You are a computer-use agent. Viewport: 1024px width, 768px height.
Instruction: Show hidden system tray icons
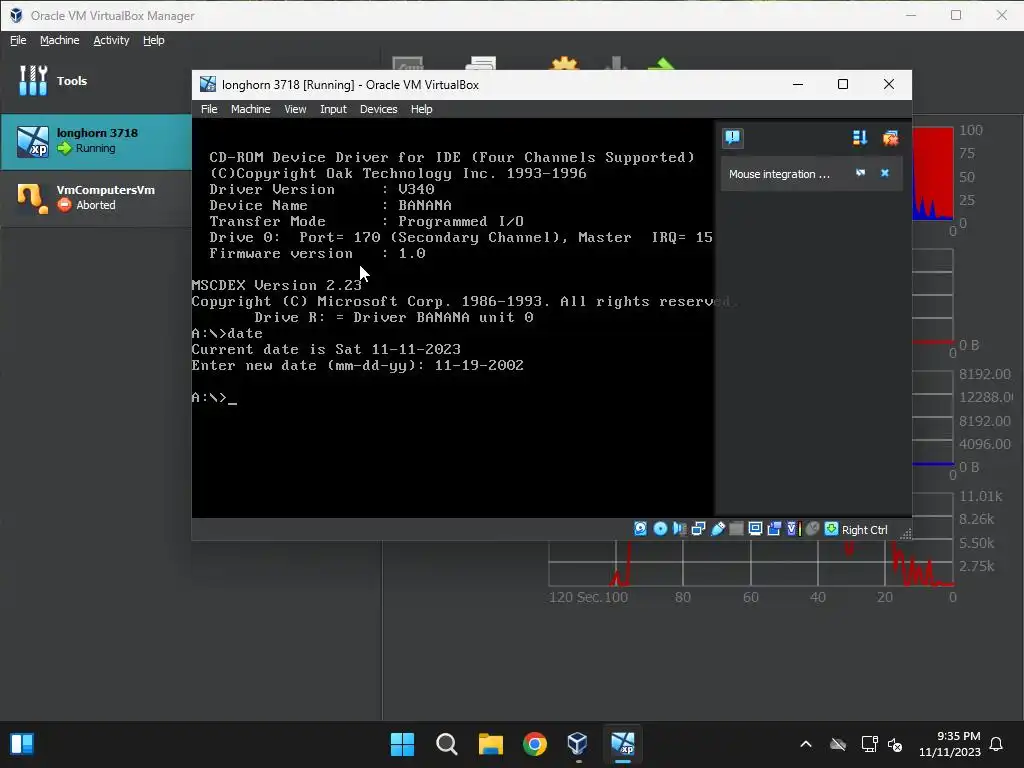(x=806, y=744)
